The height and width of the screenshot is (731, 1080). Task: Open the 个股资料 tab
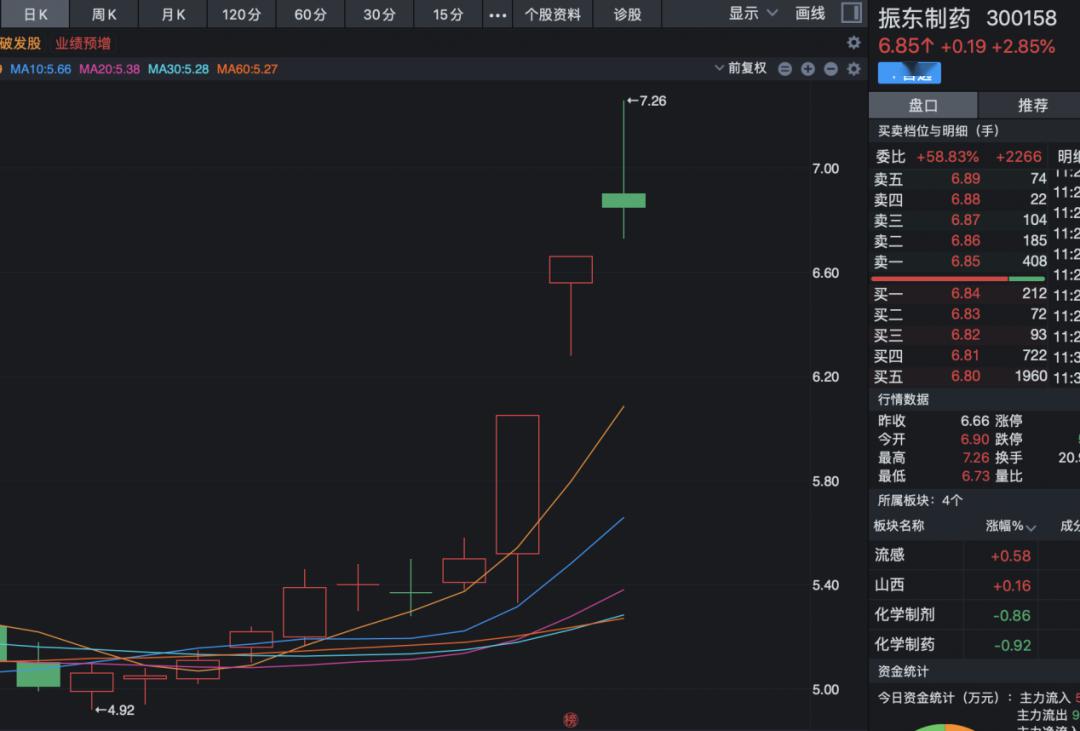(552, 14)
